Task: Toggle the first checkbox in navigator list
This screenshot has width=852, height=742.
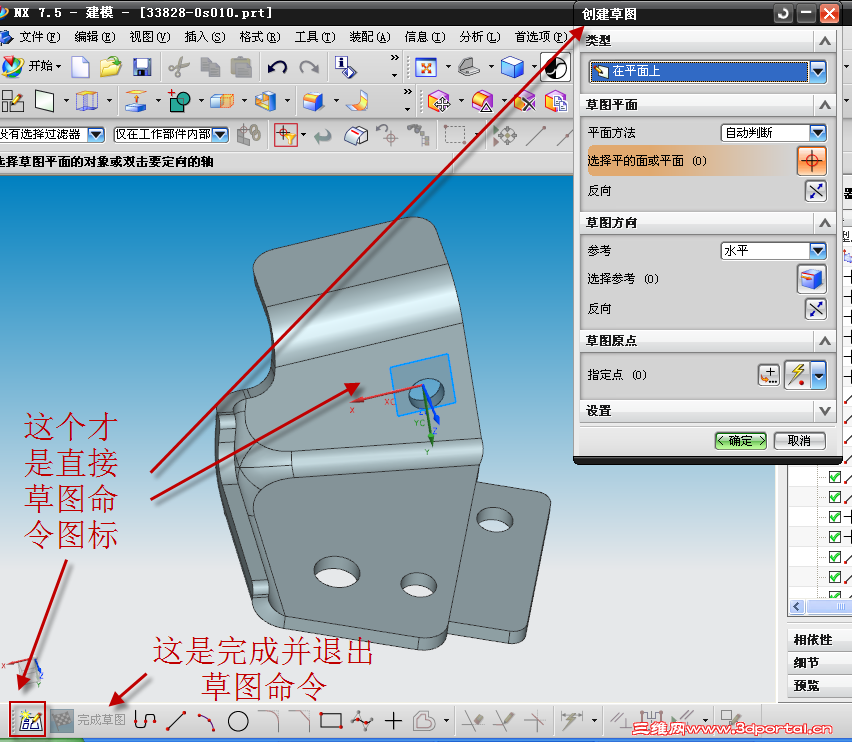Action: [835, 477]
